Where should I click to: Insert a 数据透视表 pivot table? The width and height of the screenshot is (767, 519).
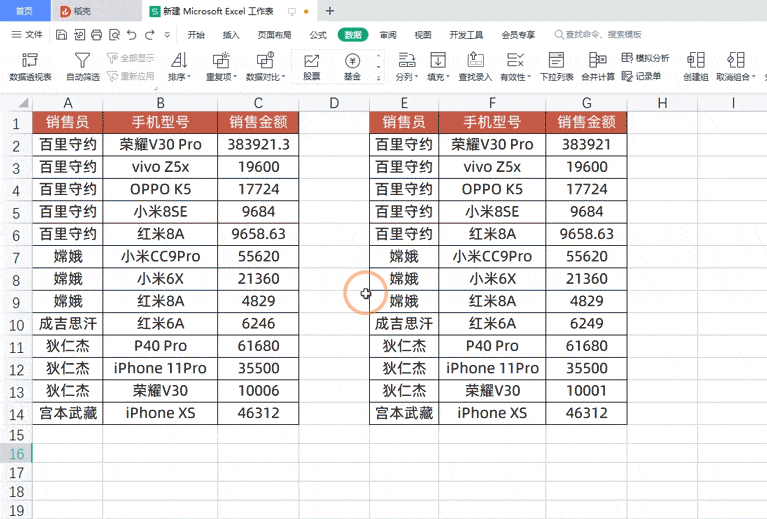(30, 67)
